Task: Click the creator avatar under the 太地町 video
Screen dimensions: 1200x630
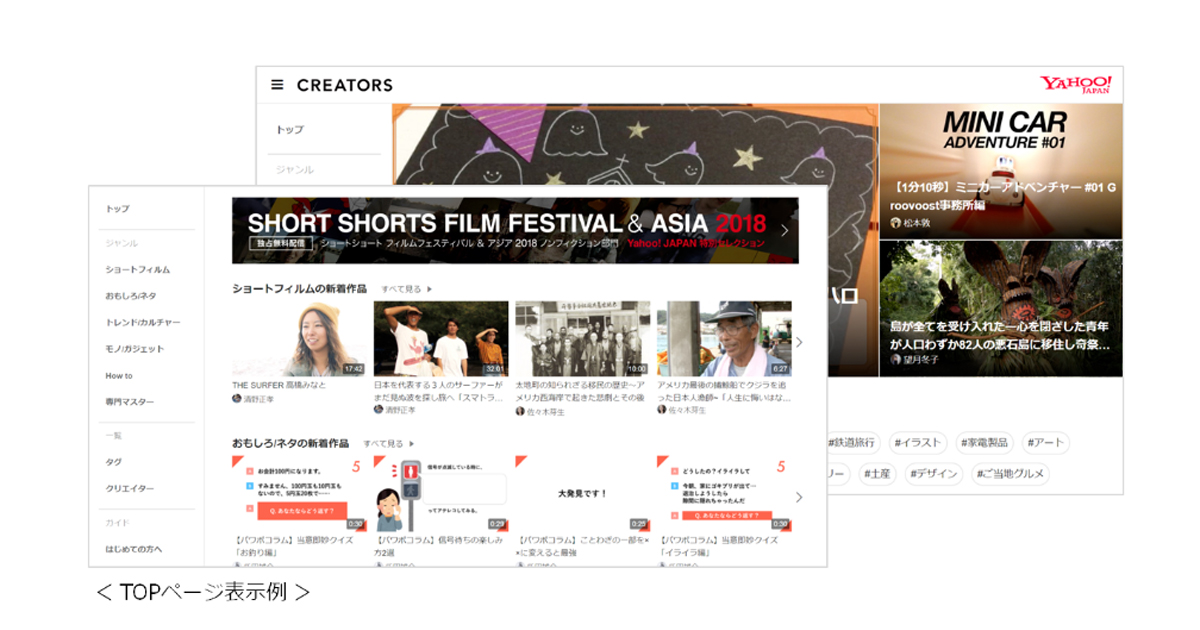Action: coord(520,410)
